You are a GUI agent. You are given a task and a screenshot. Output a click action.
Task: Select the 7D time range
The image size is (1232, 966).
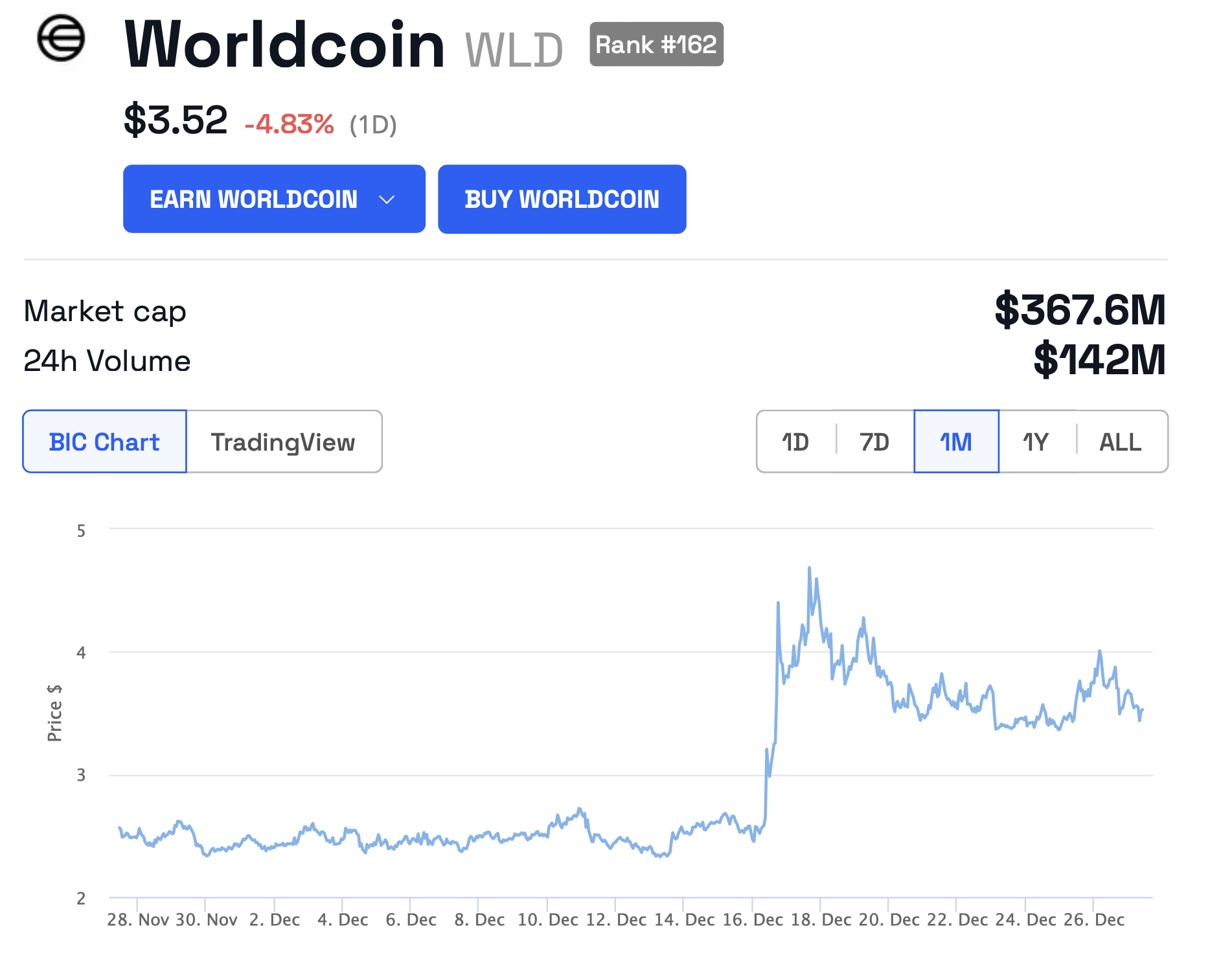[x=874, y=442]
